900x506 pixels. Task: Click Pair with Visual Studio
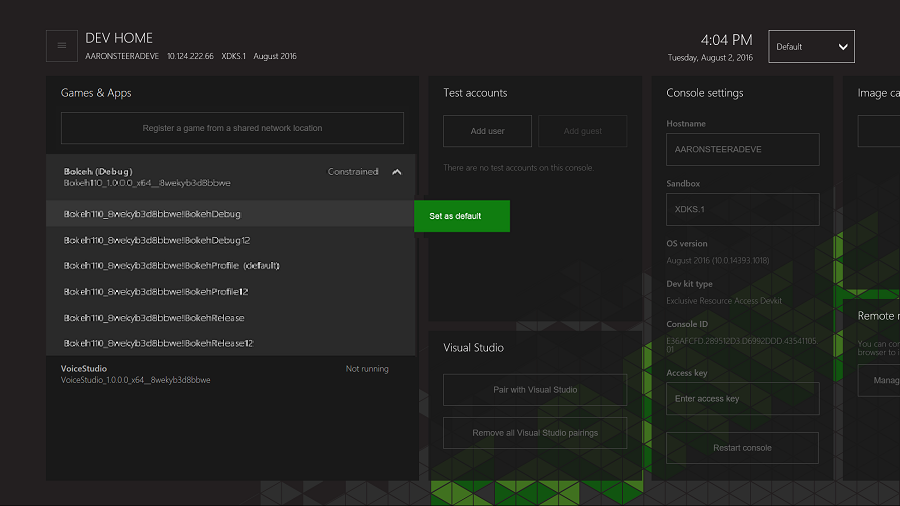click(x=535, y=390)
